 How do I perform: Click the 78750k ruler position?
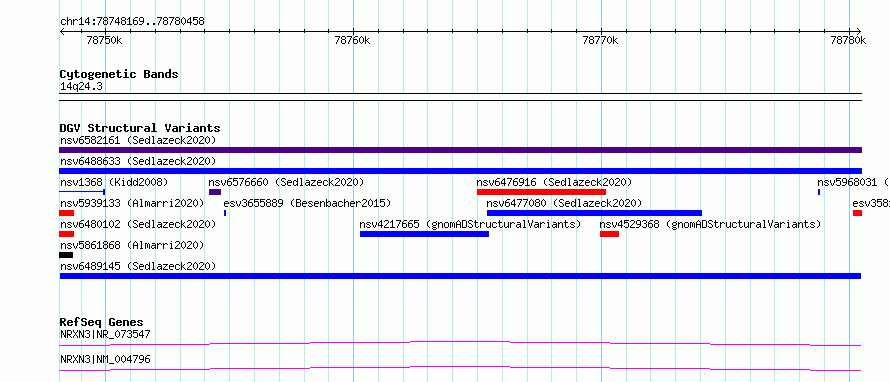(x=104, y=40)
